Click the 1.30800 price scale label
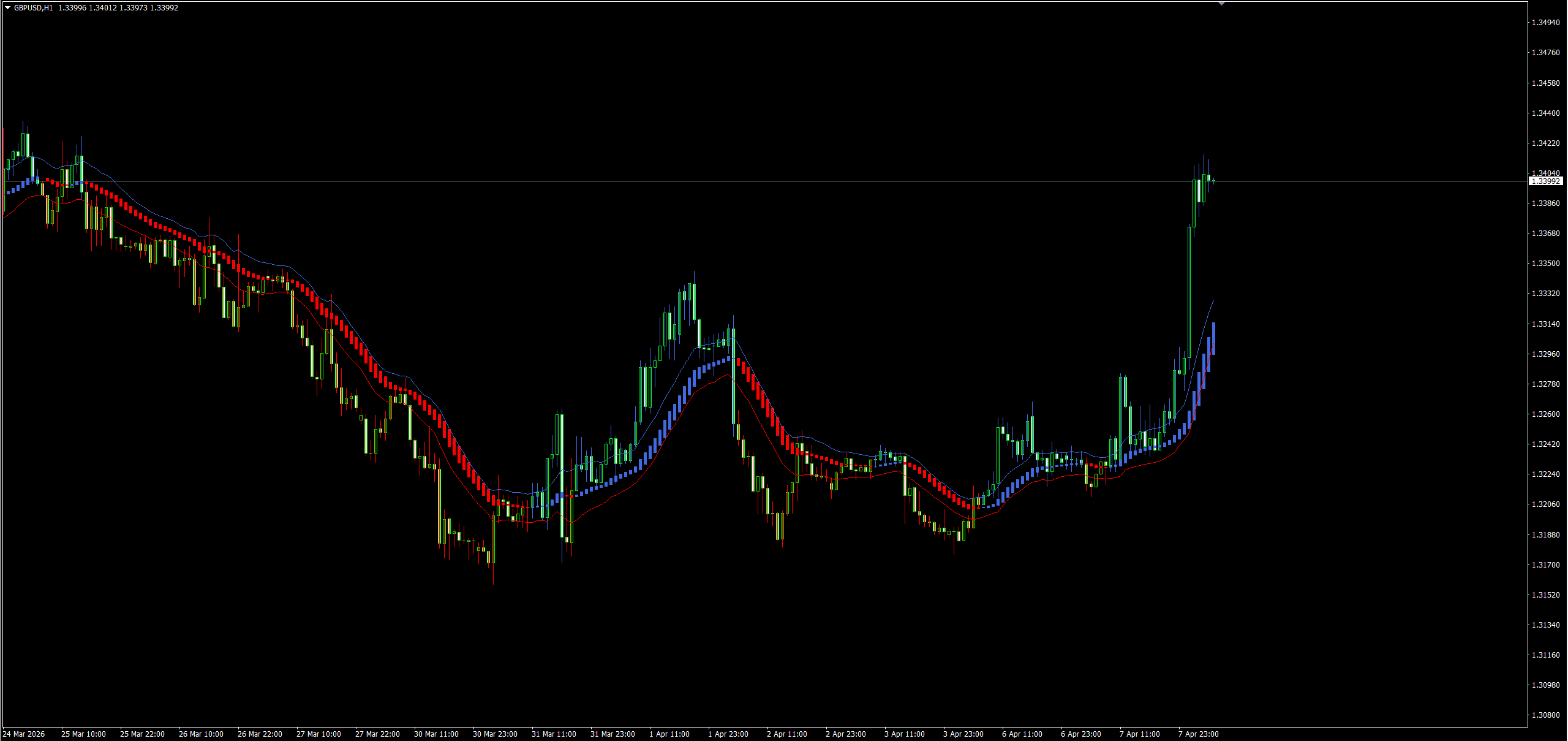Image resolution: width=1568 pixels, height=741 pixels. pos(1545,715)
